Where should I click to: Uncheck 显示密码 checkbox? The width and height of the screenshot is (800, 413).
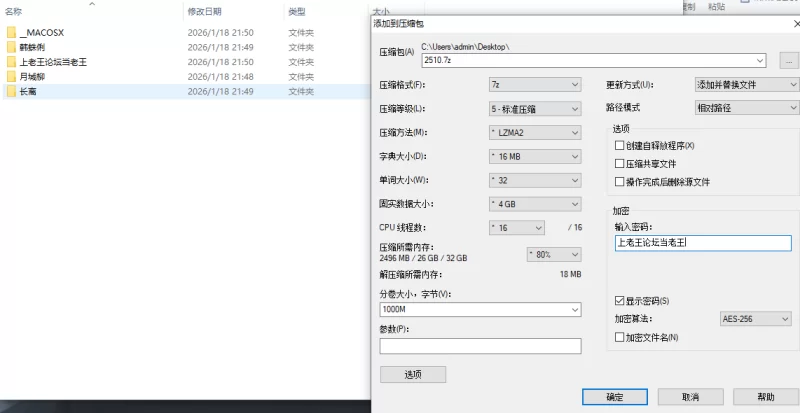tap(619, 301)
